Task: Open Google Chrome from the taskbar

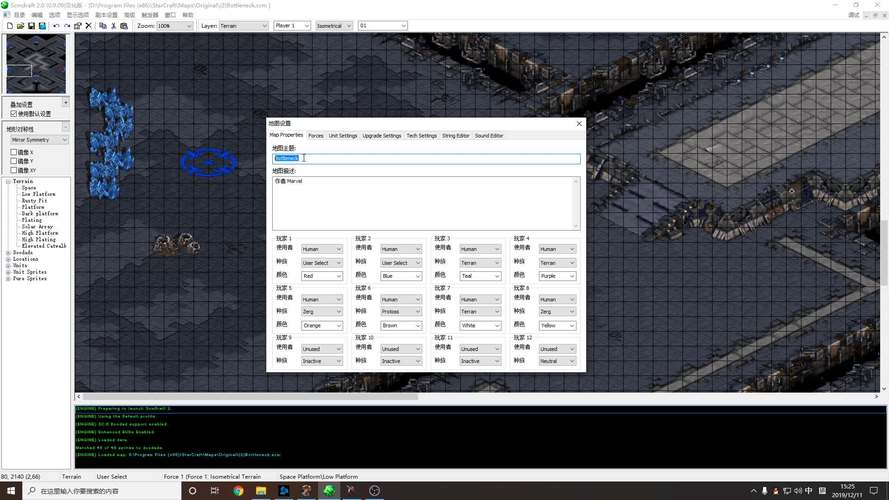Action: pos(238,491)
